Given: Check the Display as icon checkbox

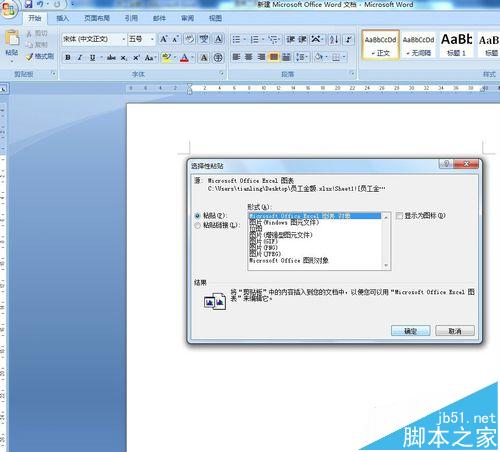Looking at the screenshot, I should pos(399,216).
